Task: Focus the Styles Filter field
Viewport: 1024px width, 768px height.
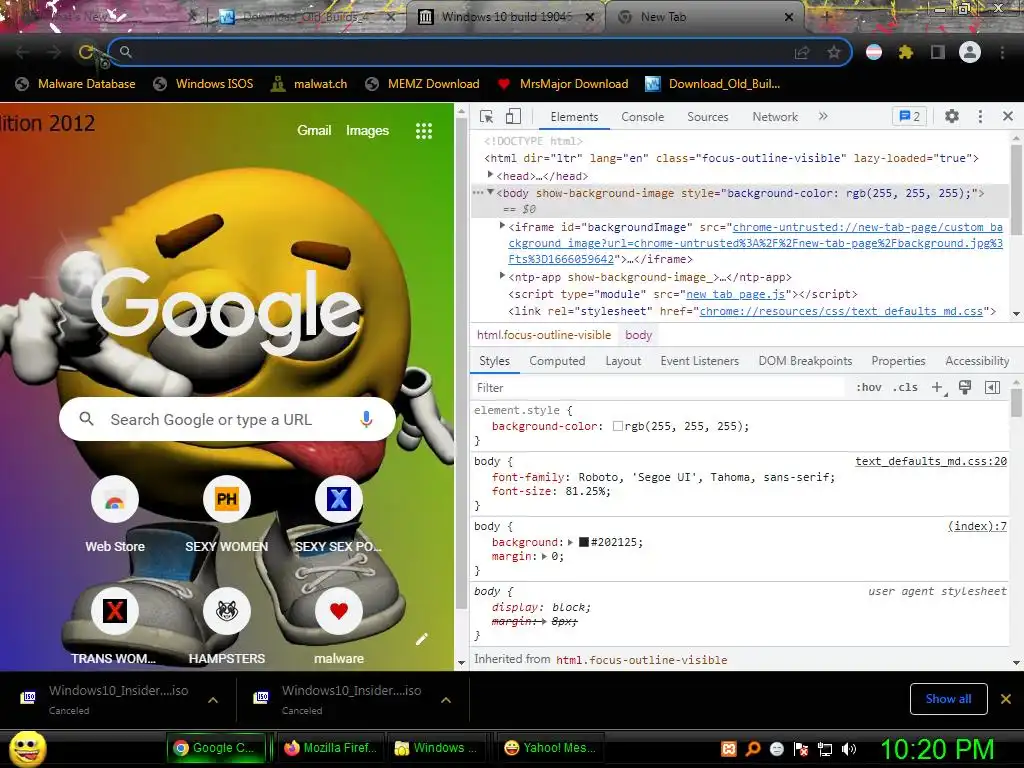Action: pyautogui.click(x=660, y=387)
